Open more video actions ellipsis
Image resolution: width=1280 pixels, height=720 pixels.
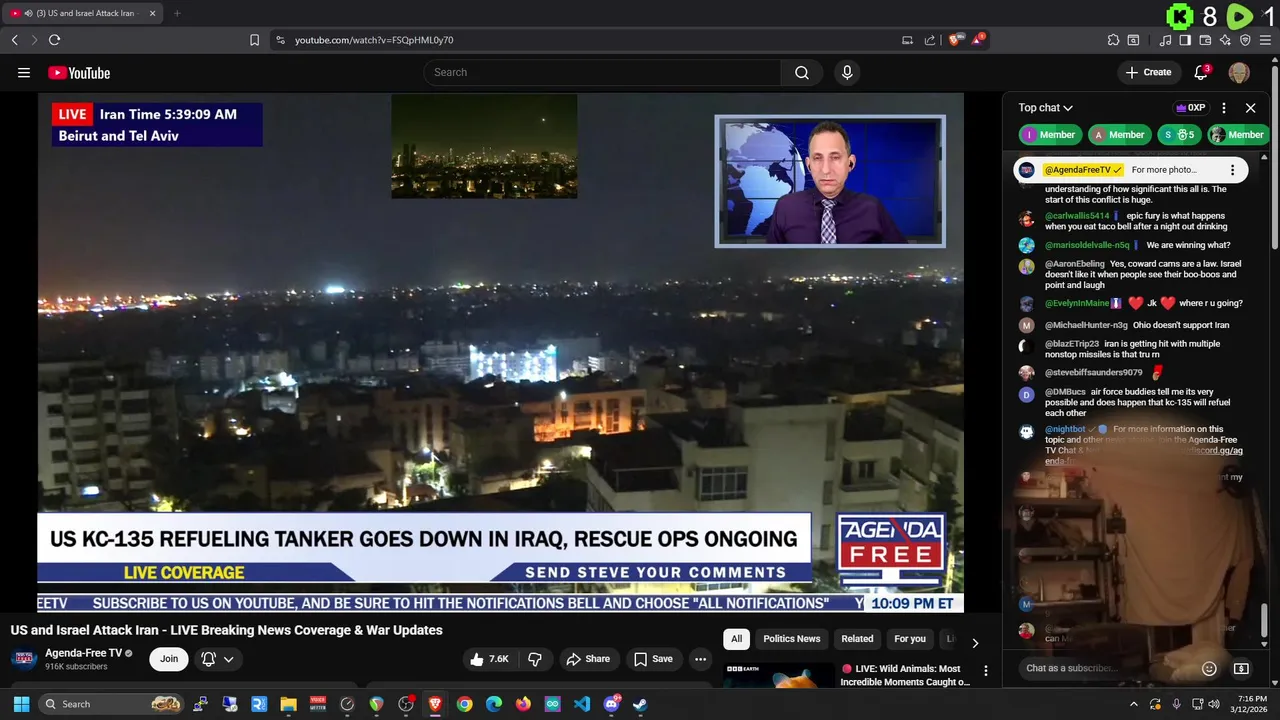tap(700, 659)
